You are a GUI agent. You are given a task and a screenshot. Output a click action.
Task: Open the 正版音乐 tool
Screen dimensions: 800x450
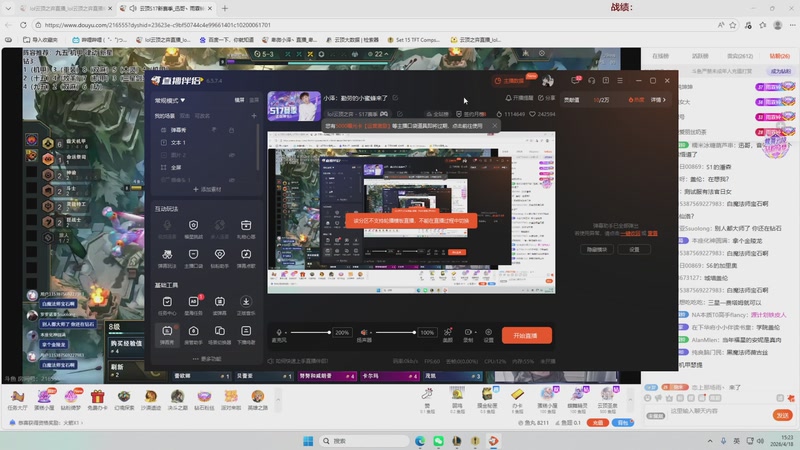pyautogui.click(x=246, y=305)
